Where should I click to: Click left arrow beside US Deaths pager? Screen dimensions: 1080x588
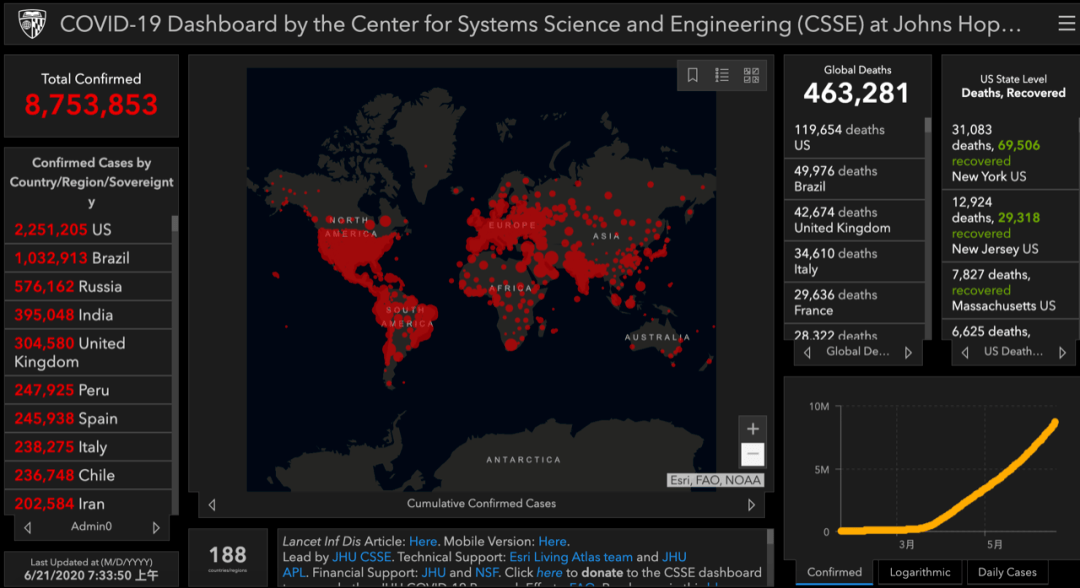(x=965, y=353)
